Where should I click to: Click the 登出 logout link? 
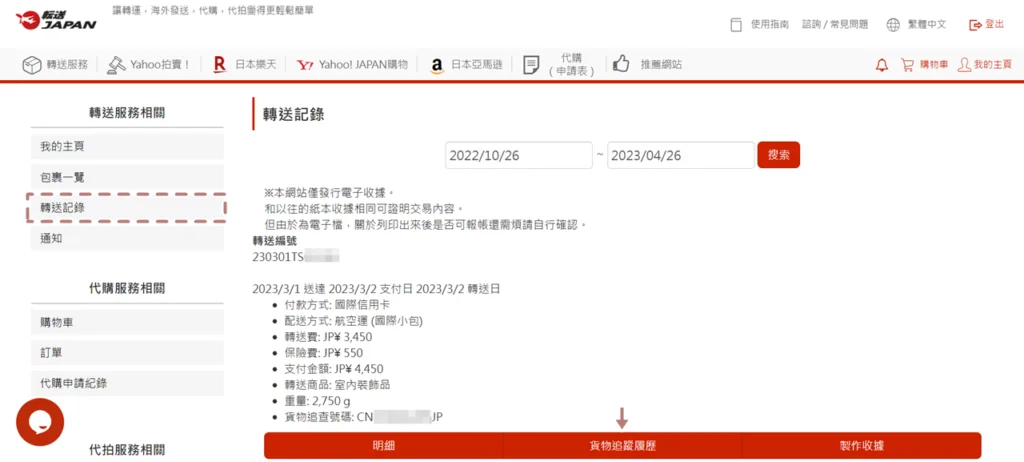click(995, 24)
